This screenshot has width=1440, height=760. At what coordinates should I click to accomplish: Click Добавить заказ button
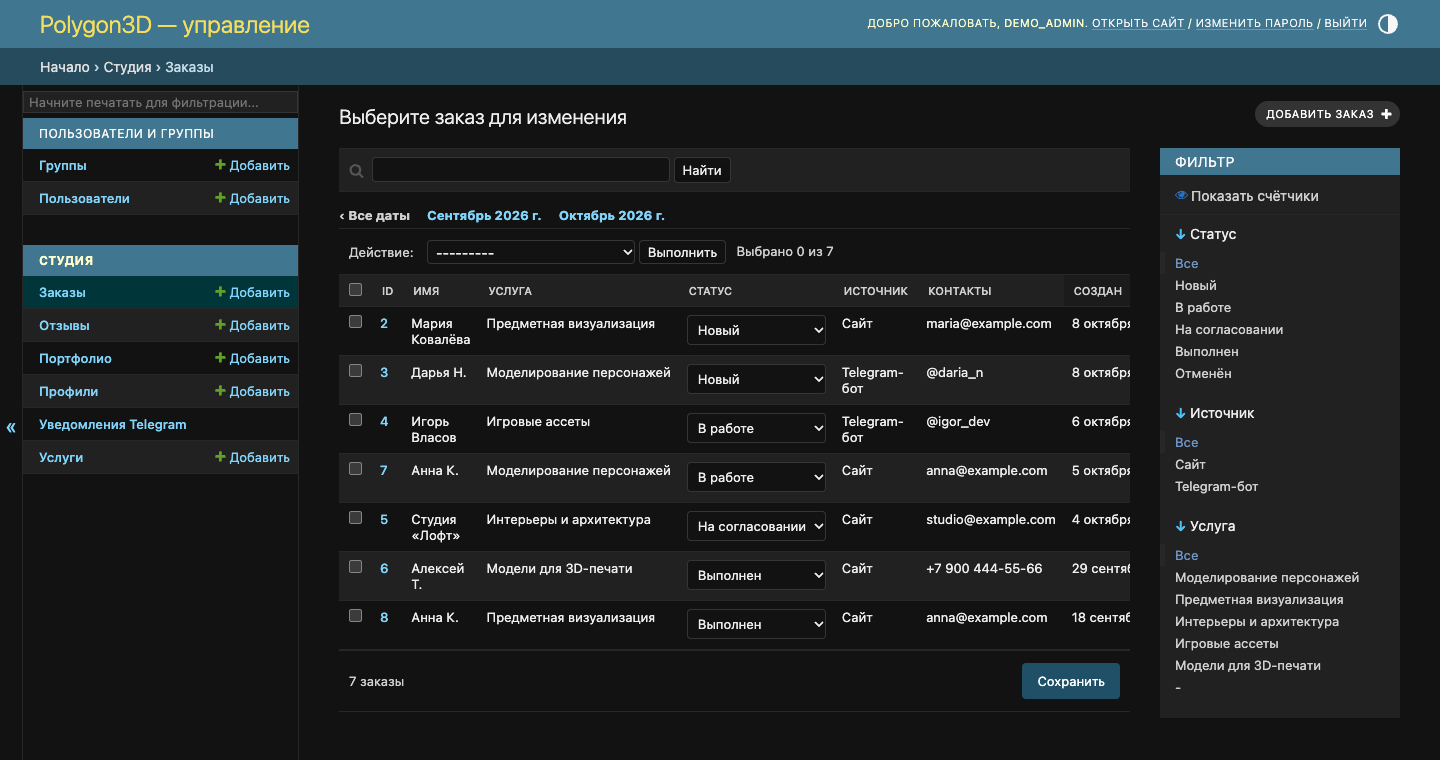coord(1327,114)
